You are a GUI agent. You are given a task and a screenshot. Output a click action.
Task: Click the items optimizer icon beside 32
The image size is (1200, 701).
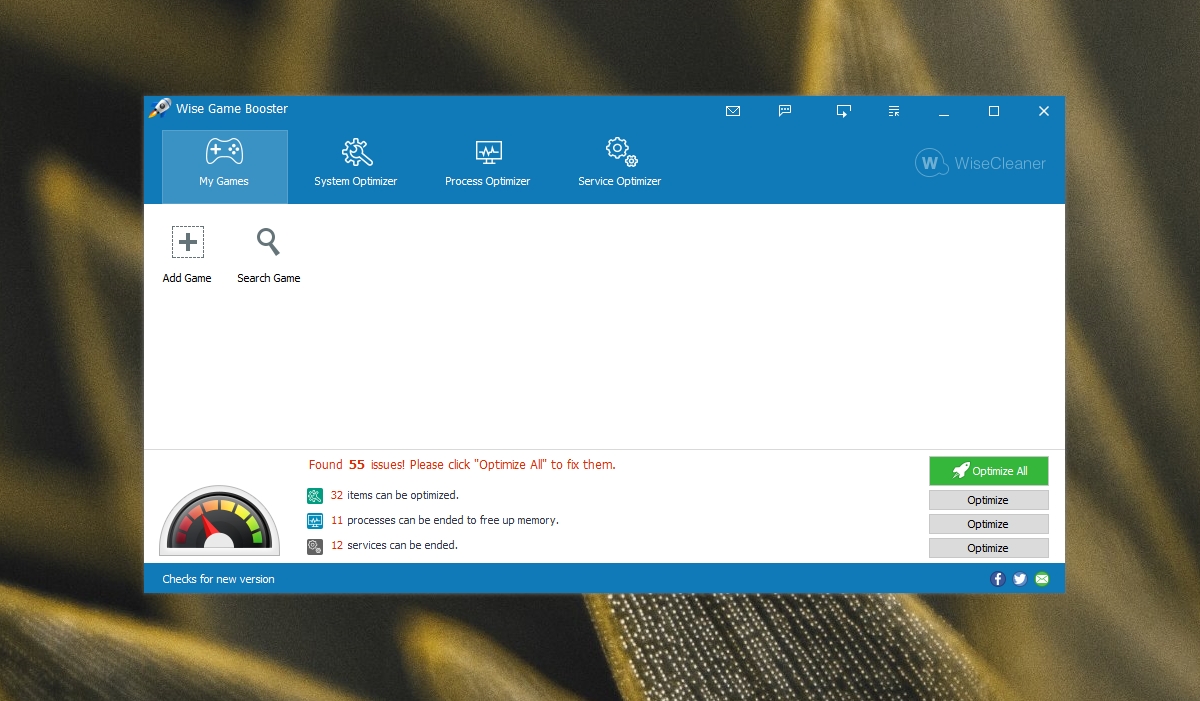[x=315, y=496]
